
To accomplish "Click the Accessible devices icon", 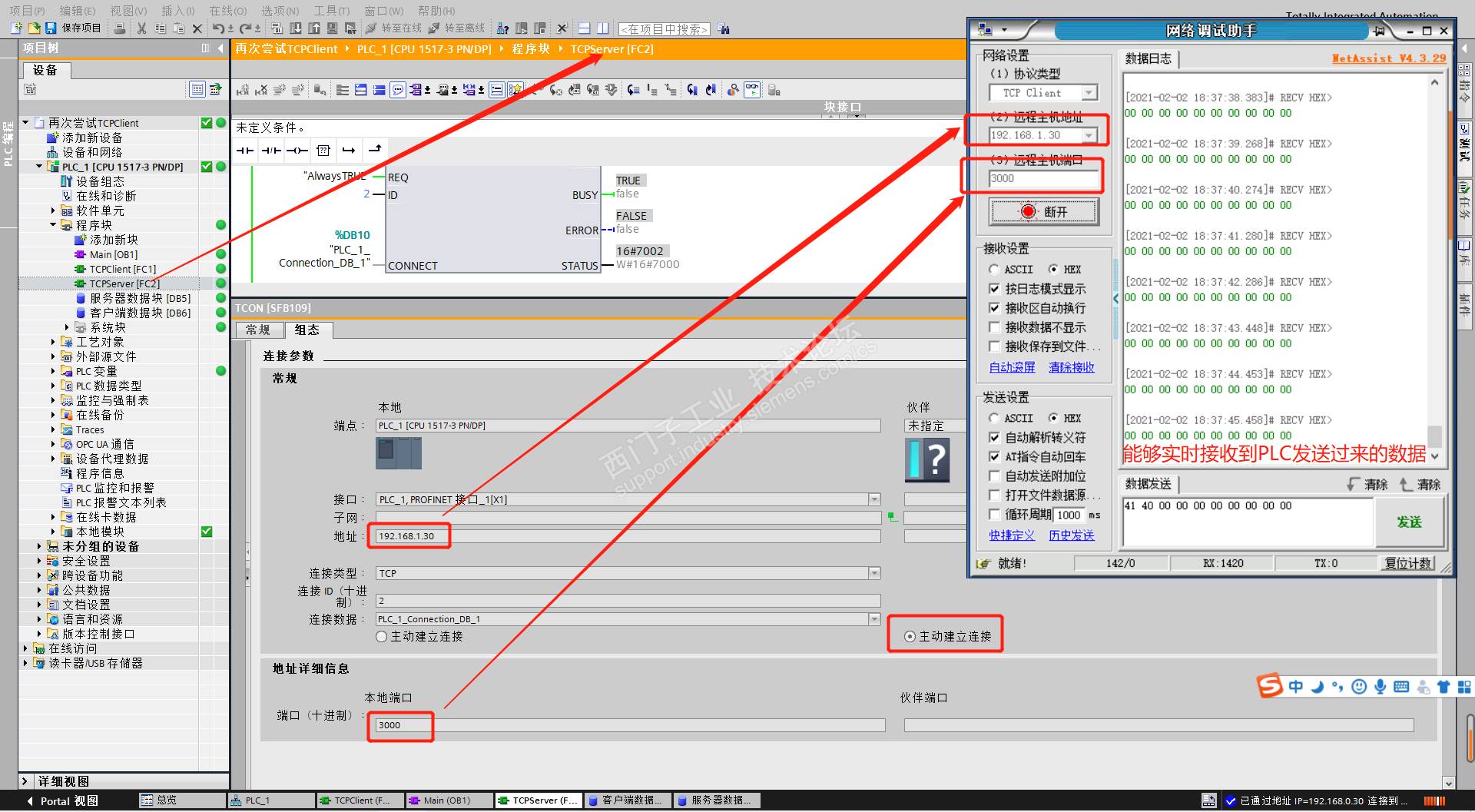I will point(503,28).
